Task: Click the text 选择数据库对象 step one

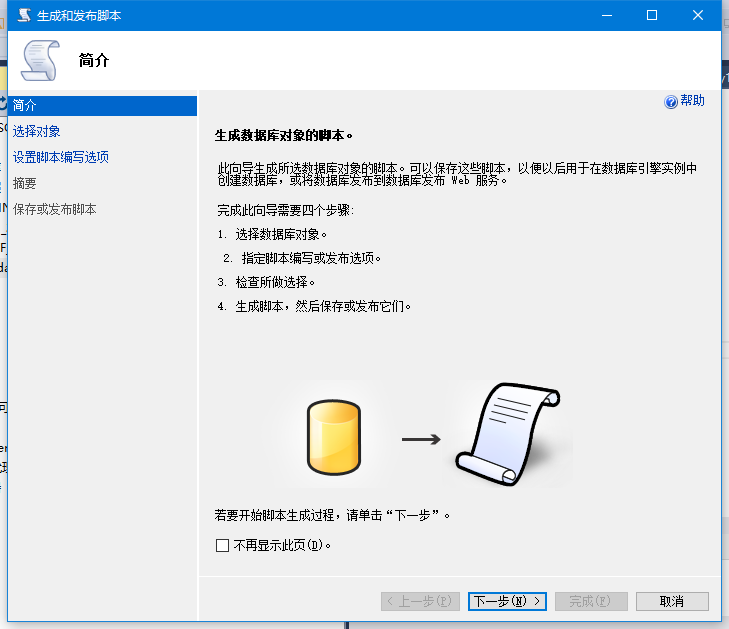Action: [281, 234]
